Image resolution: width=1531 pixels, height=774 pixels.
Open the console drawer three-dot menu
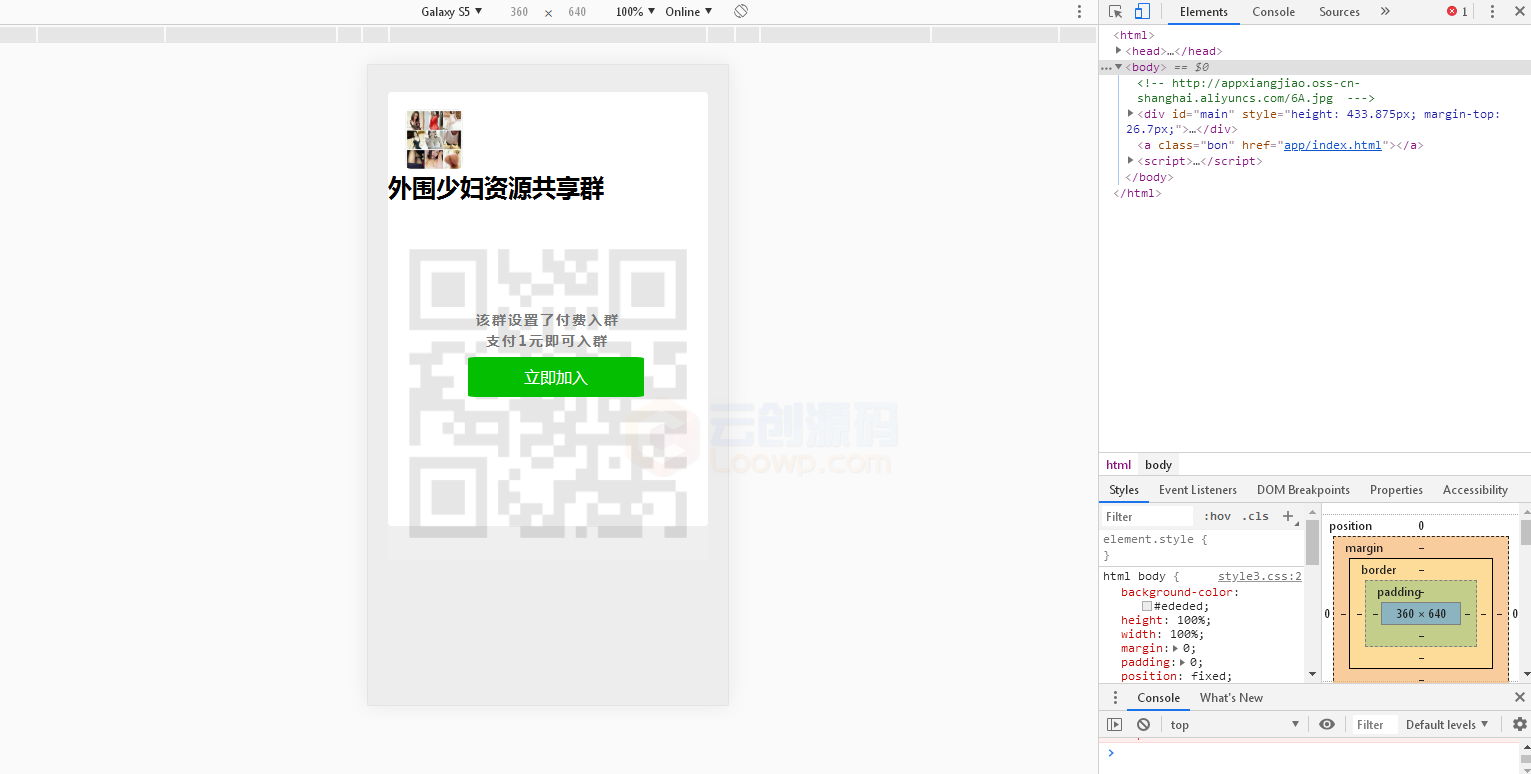pos(1116,698)
